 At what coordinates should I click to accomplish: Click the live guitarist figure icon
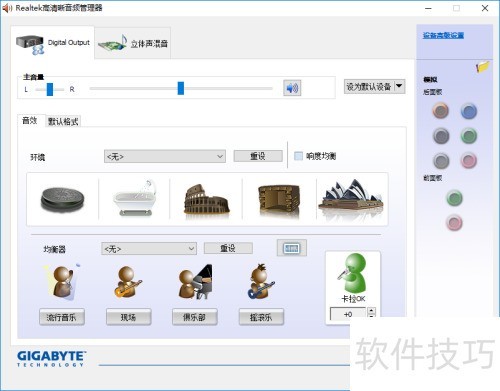128,282
